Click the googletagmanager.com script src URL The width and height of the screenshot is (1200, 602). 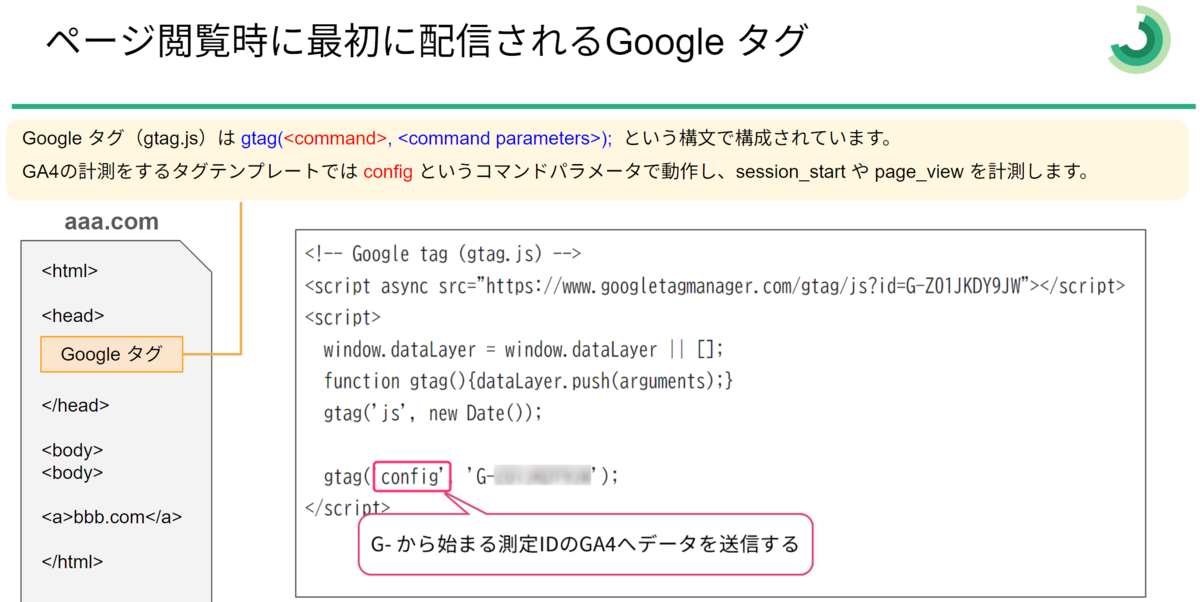pyautogui.click(x=757, y=286)
